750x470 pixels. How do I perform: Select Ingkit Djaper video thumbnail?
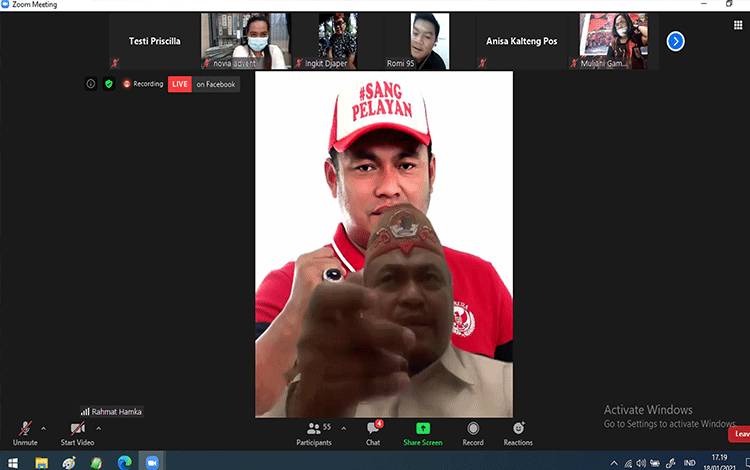coord(338,41)
